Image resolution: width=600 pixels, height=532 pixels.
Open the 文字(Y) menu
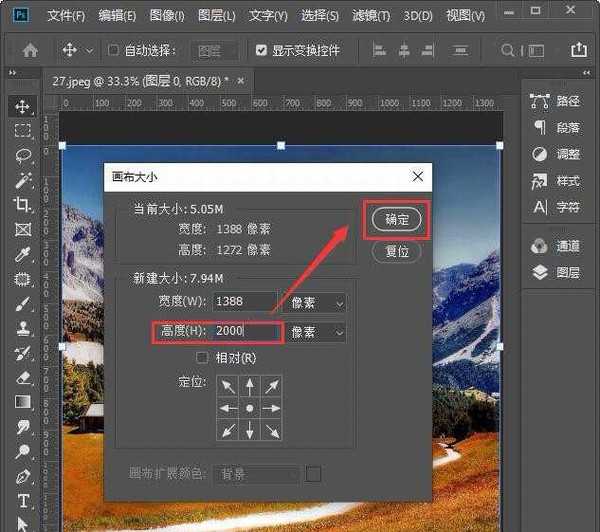coord(268,16)
